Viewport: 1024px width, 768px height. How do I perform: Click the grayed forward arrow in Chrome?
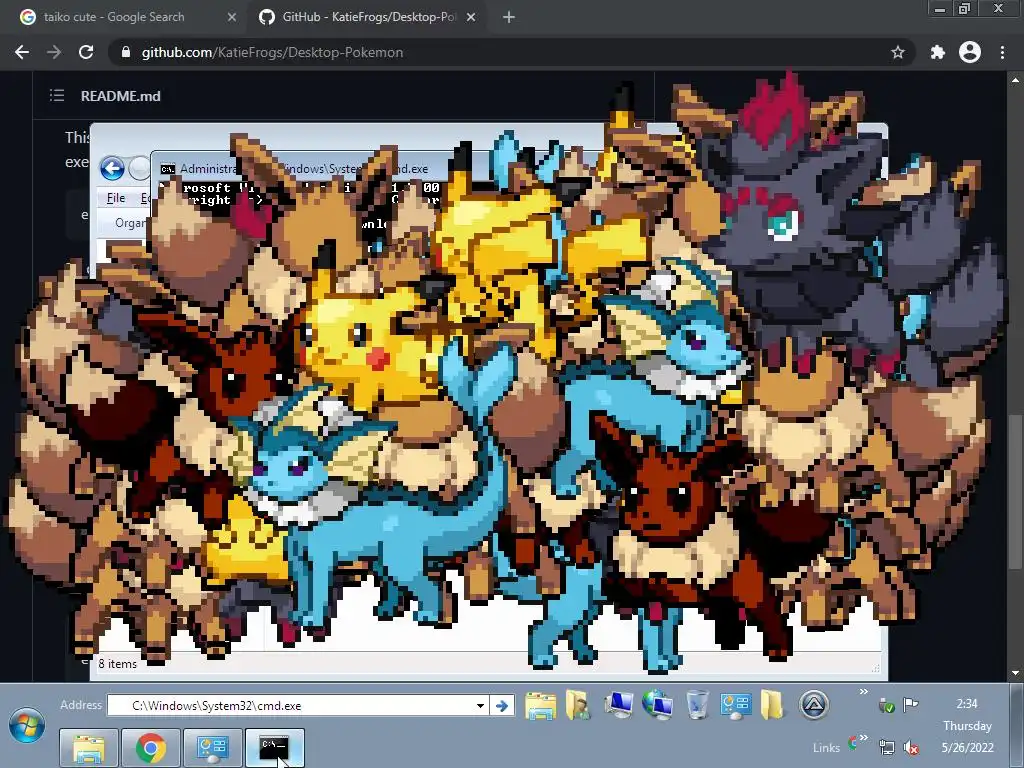tap(54, 52)
